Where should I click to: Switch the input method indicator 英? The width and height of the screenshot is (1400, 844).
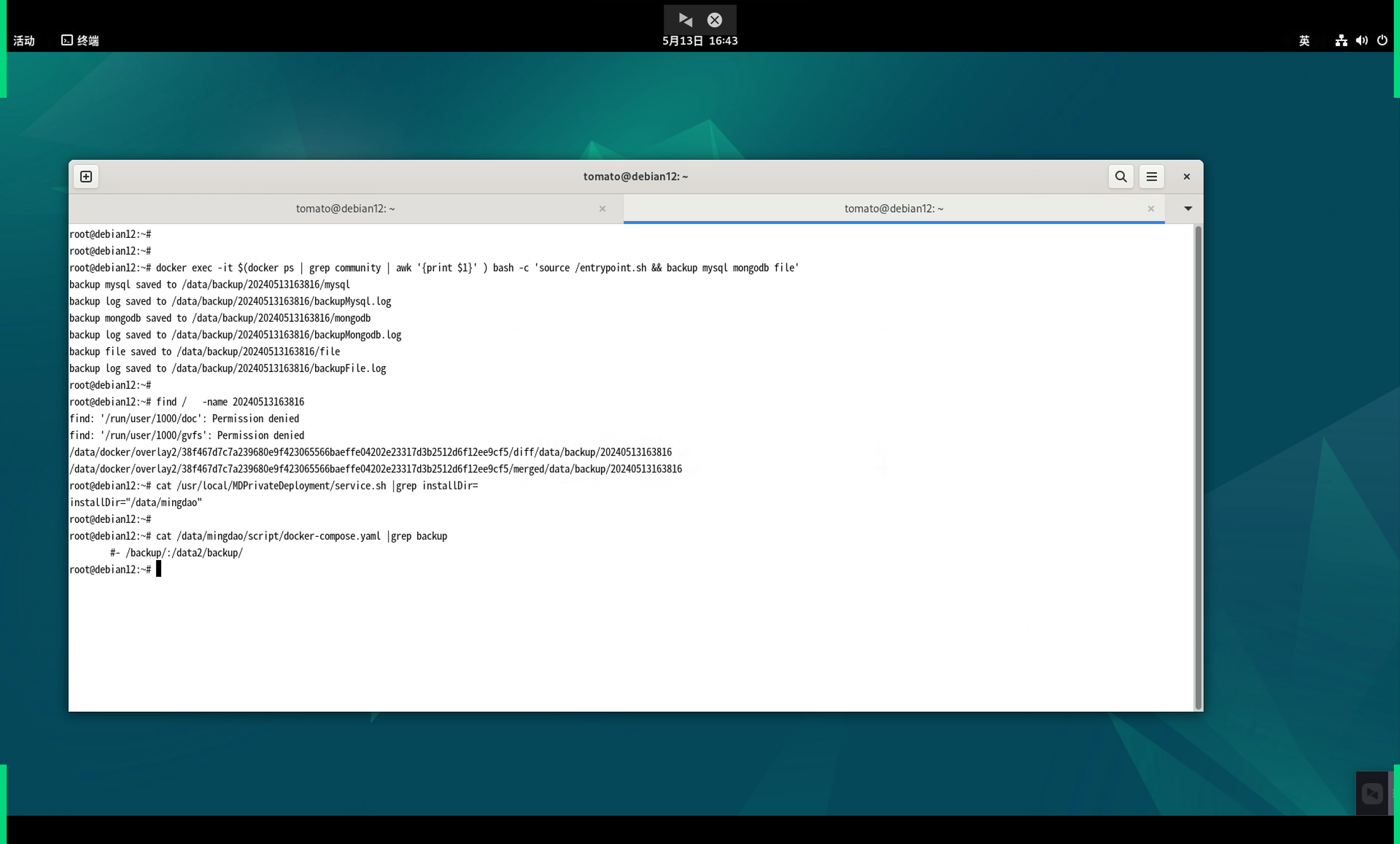tap(1304, 41)
